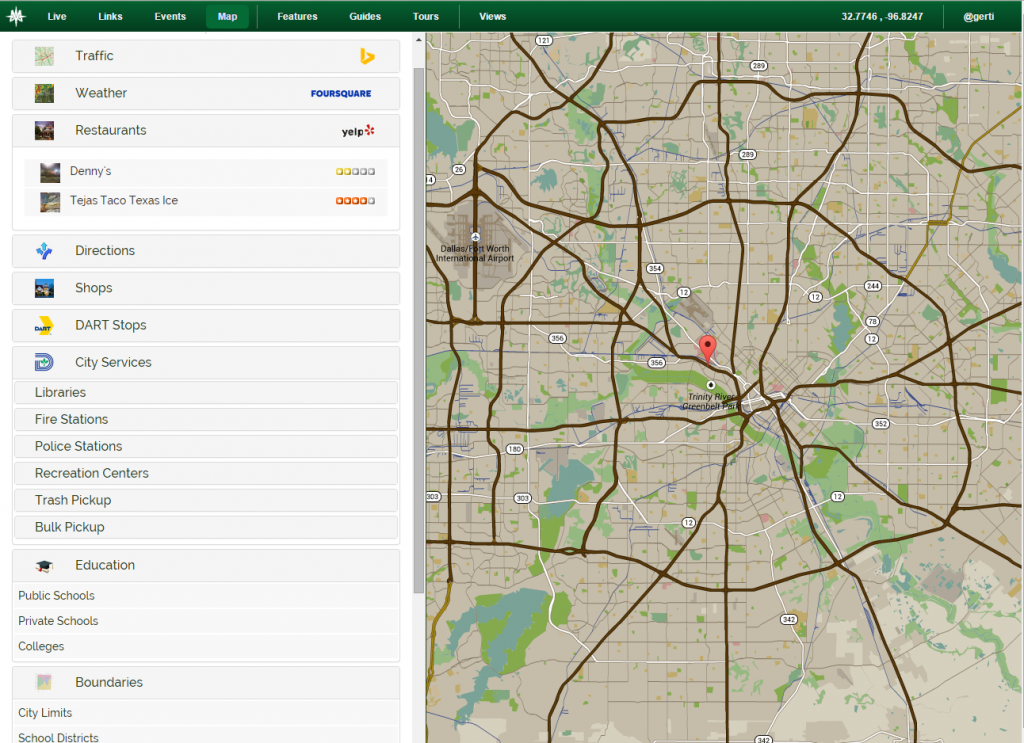
Task: Click the red location pin on map
Action: [x=708, y=348]
